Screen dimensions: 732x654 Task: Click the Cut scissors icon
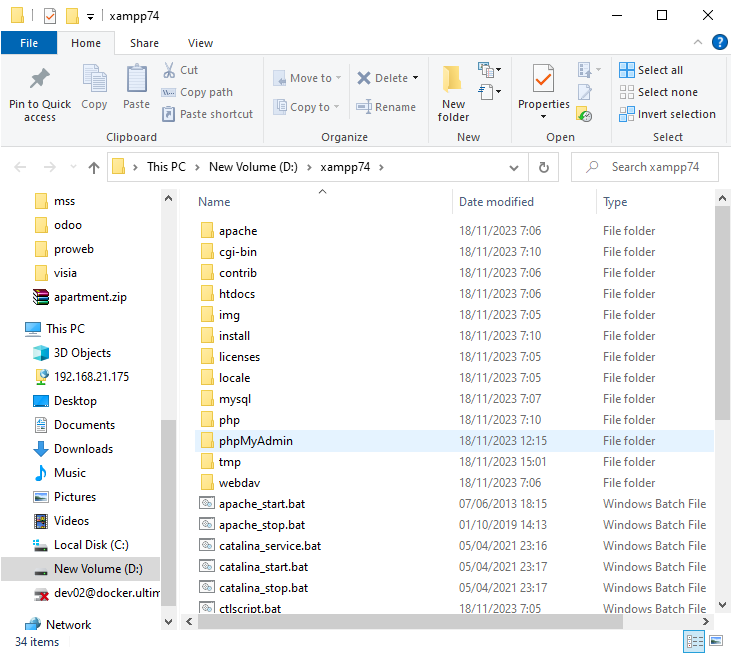[x=169, y=70]
